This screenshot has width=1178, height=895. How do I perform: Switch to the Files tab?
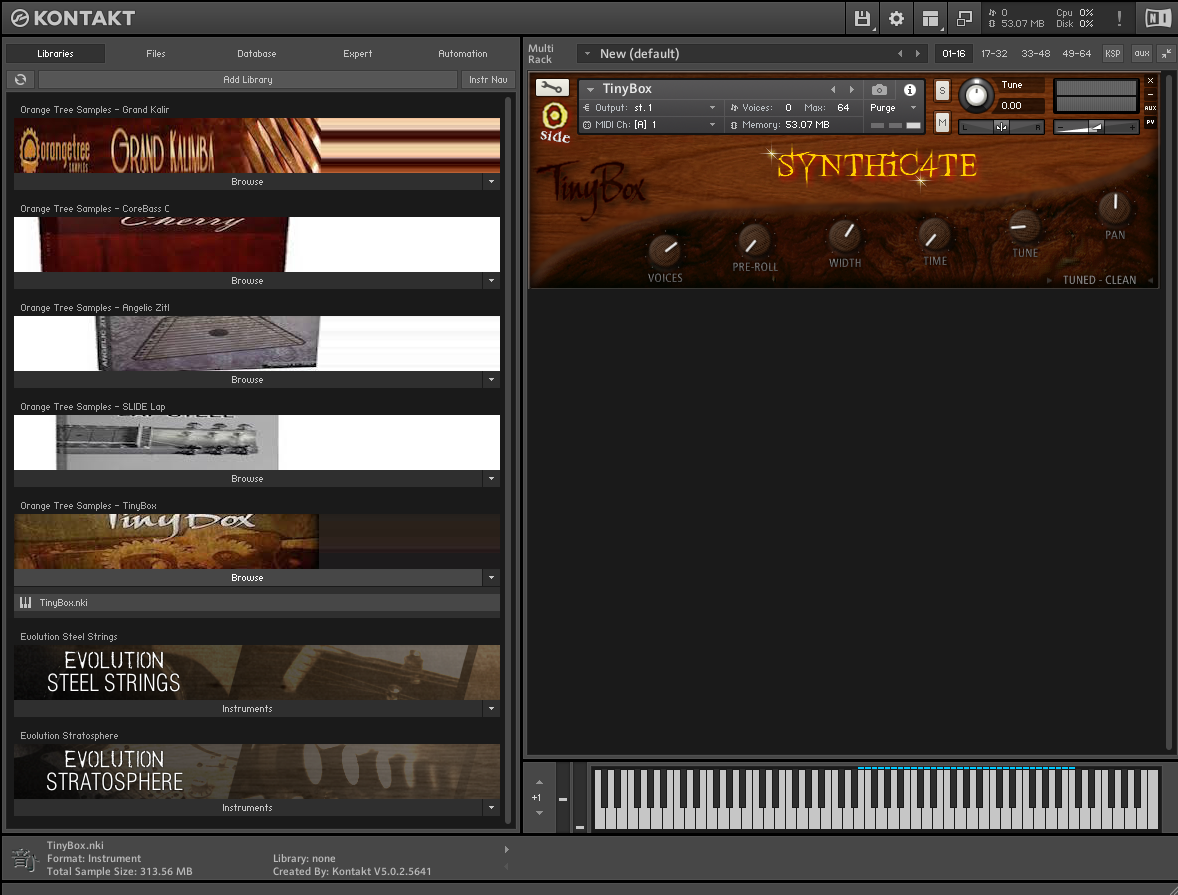(x=156, y=53)
